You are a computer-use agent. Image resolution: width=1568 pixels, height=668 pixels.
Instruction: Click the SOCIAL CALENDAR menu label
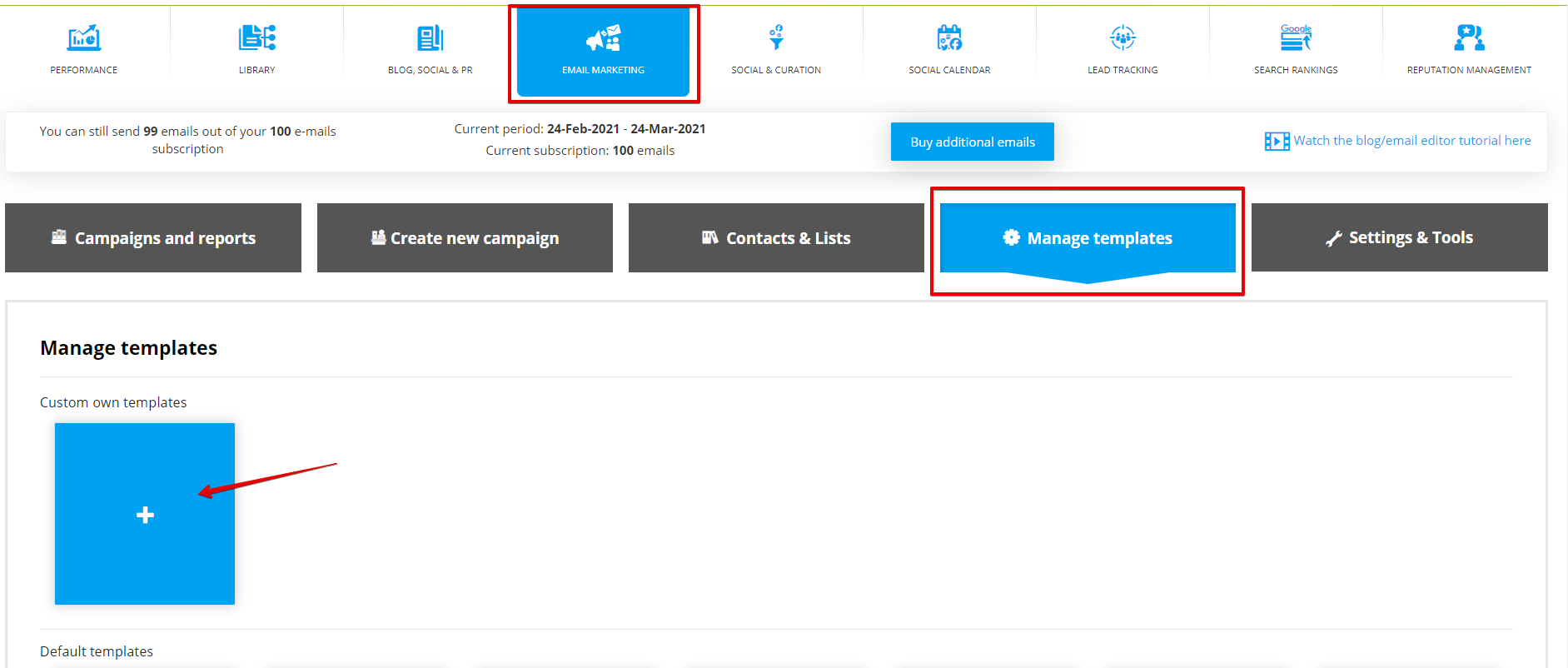click(949, 70)
